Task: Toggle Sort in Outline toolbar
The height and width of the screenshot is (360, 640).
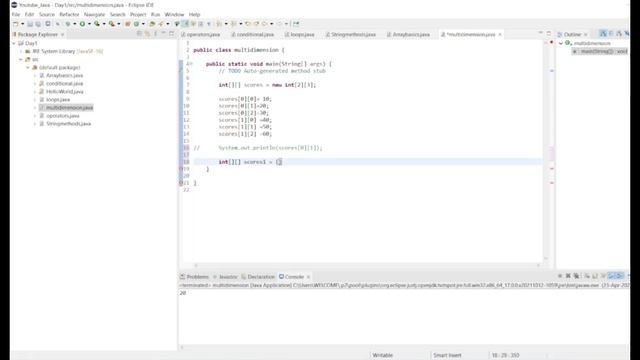Action: pyautogui.click(x=603, y=34)
